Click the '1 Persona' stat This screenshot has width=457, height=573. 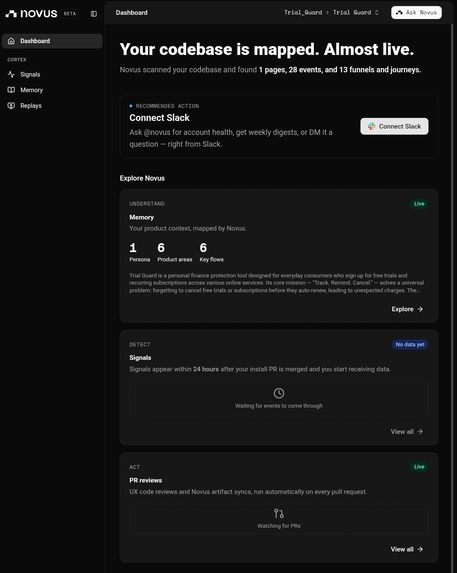click(140, 252)
